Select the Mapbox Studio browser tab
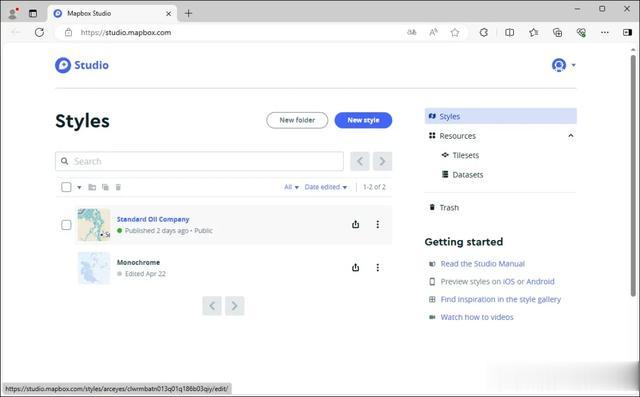 pyautogui.click(x=112, y=13)
